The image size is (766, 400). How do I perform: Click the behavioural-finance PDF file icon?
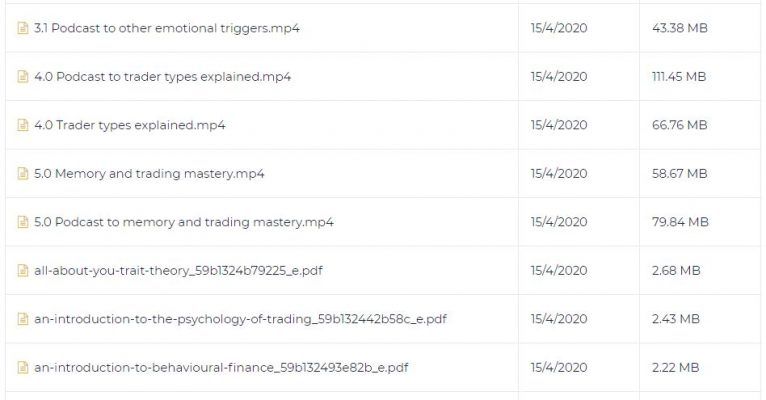coord(22,367)
